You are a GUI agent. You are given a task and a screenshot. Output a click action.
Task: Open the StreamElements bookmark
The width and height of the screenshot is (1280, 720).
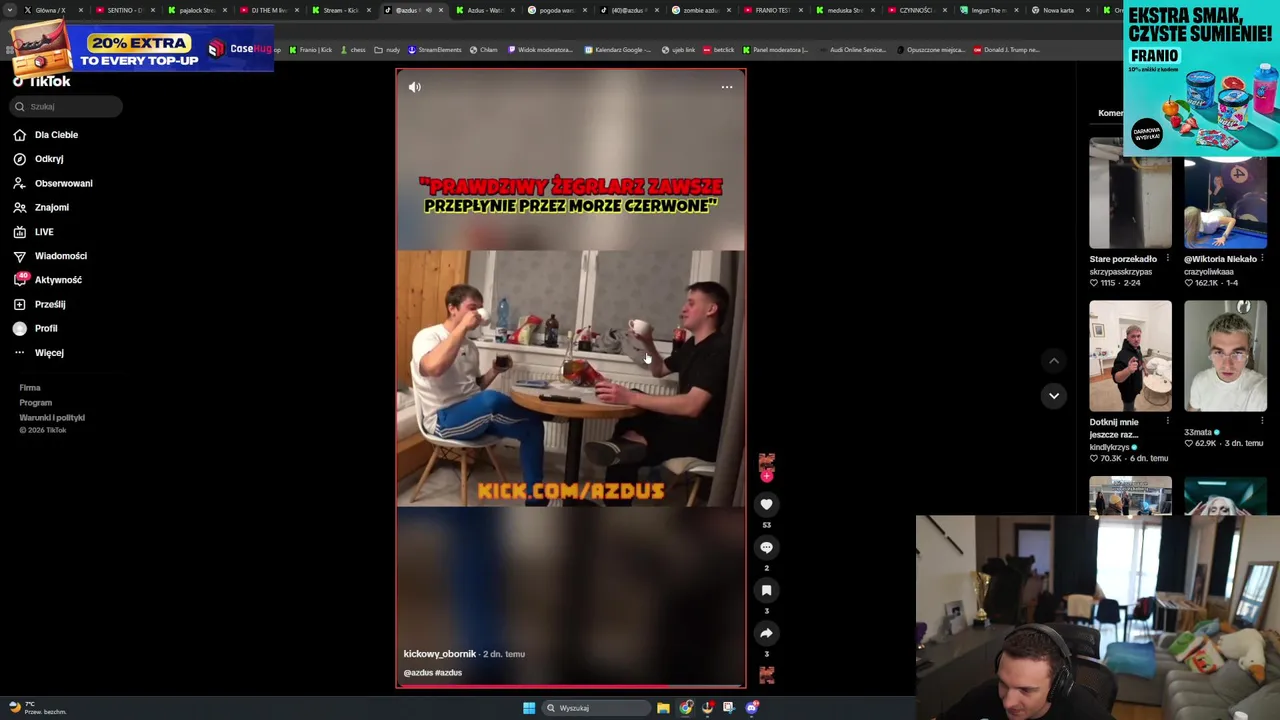click(x=434, y=50)
